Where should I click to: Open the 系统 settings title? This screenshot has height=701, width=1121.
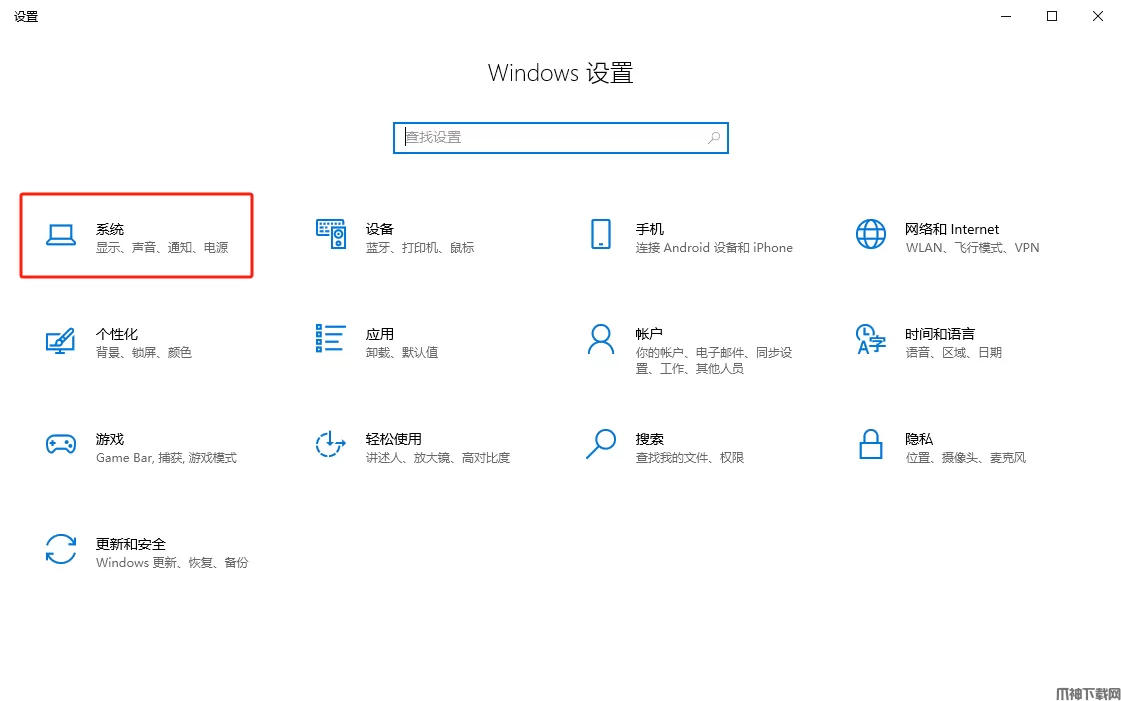(x=109, y=229)
